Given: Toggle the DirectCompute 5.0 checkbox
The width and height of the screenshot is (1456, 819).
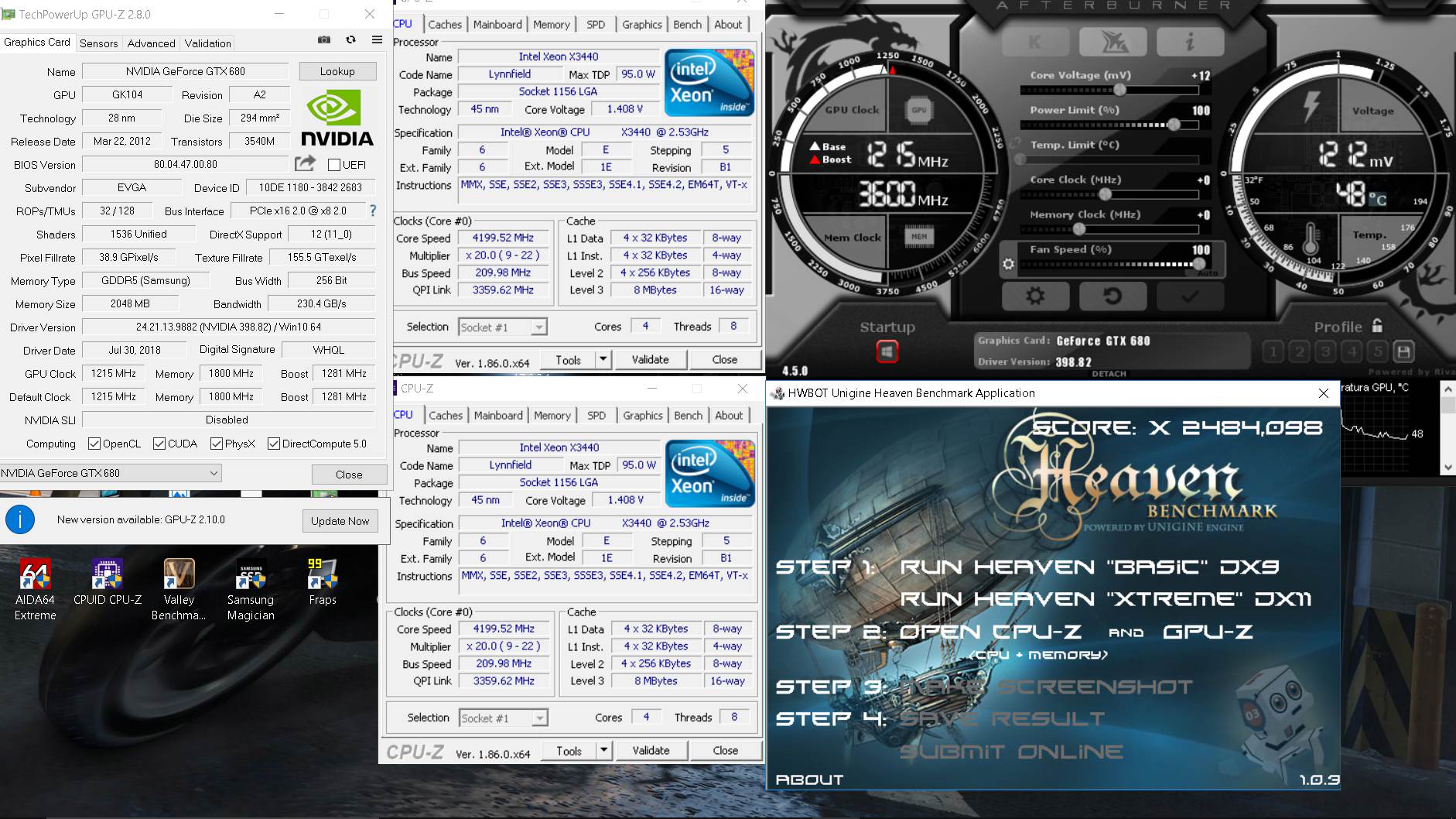Looking at the screenshot, I should click(x=274, y=444).
